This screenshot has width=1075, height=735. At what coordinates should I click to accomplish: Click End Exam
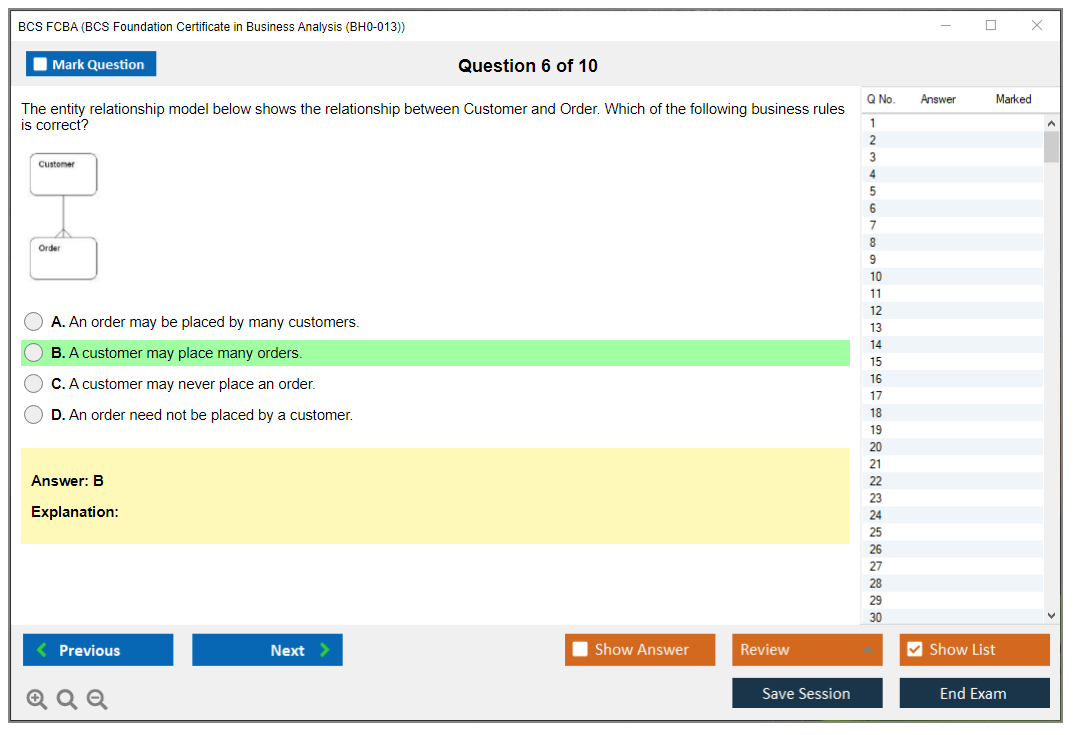coord(974,693)
